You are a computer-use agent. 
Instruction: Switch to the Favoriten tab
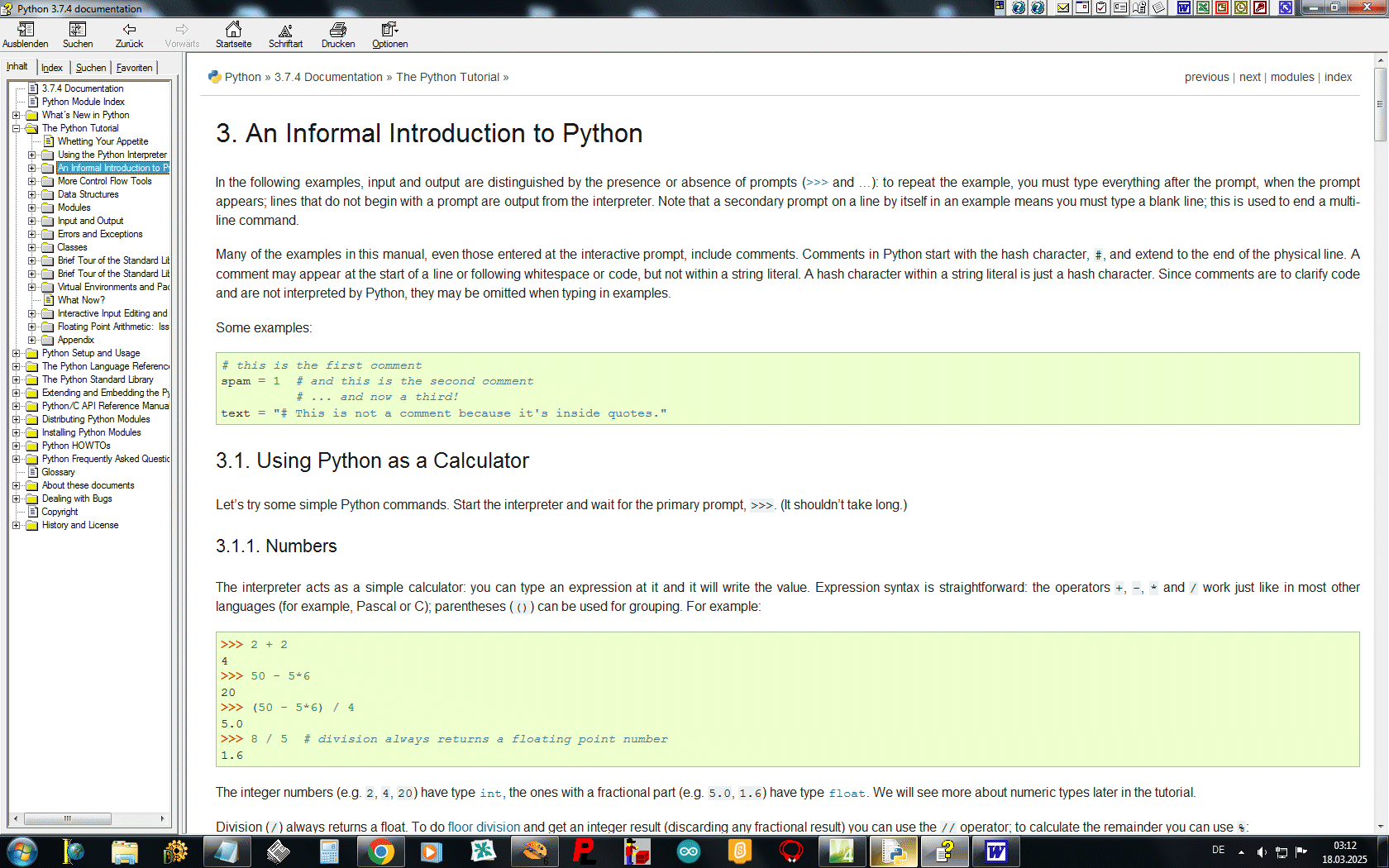click(134, 68)
